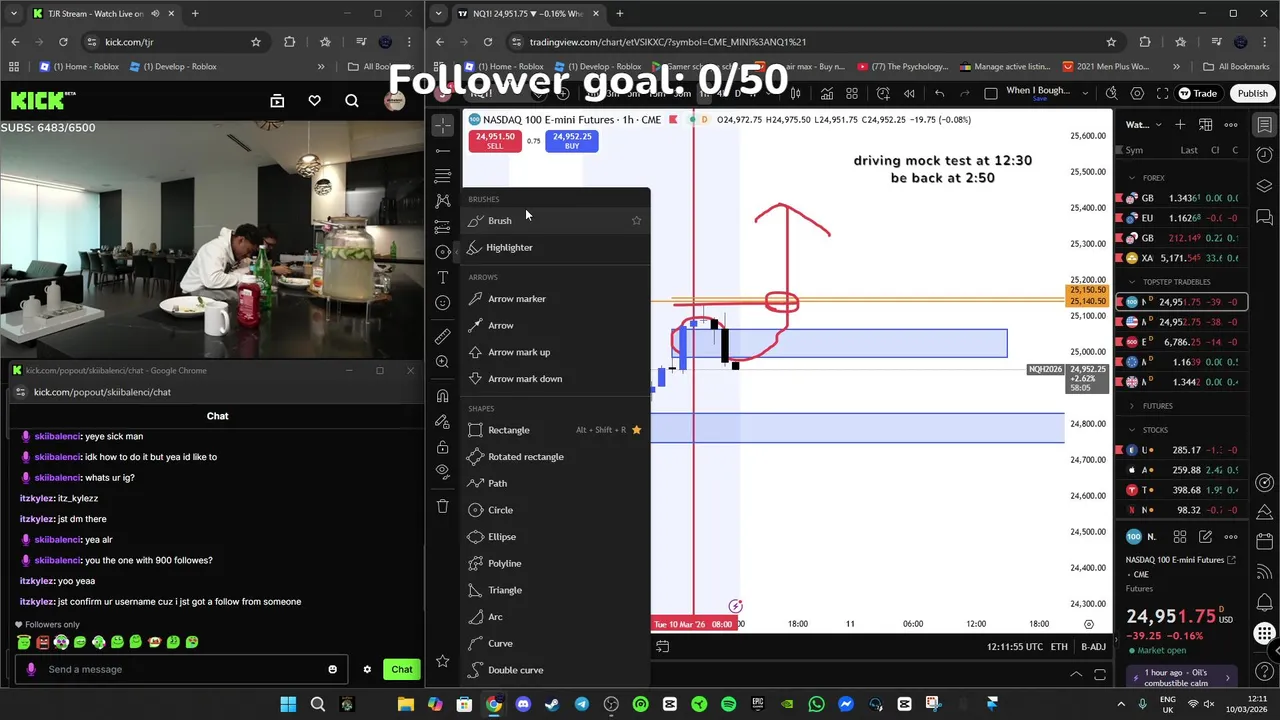Expand the FUTURES watchlist section
This screenshot has height=720, width=1280.
[x=1132, y=406]
